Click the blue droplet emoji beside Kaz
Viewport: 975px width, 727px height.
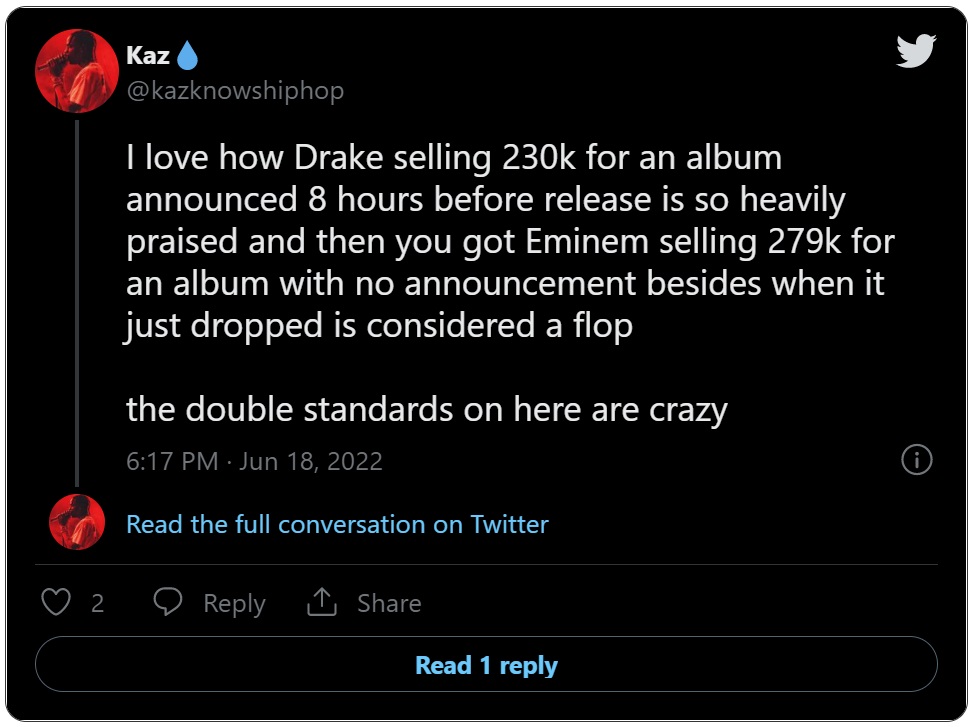pos(187,55)
